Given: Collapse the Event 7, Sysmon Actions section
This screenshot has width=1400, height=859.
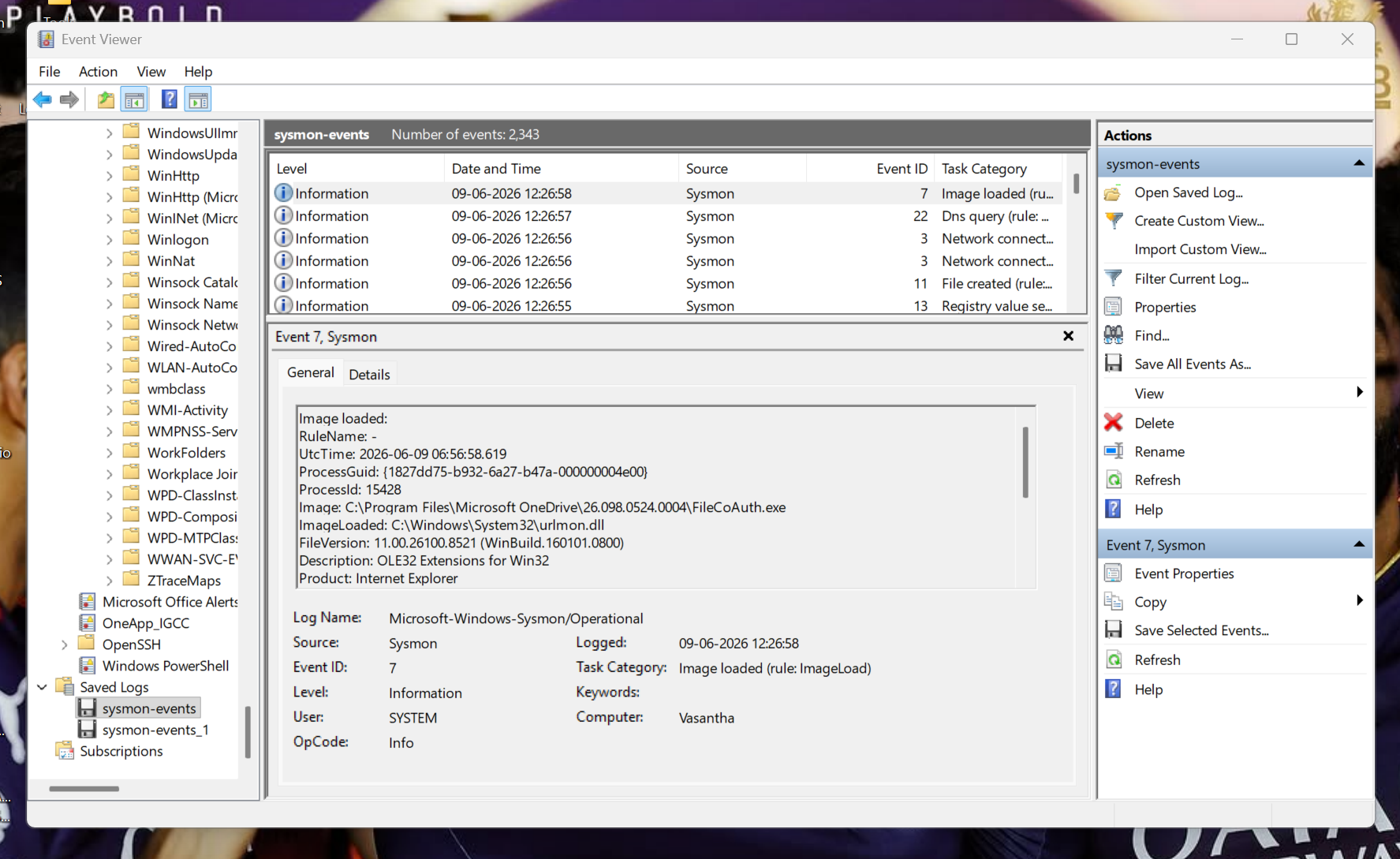Looking at the screenshot, I should [1359, 544].
